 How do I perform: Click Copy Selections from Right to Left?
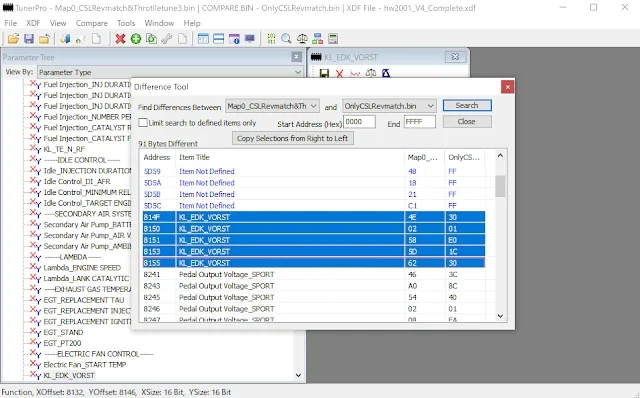click(293, 138)
